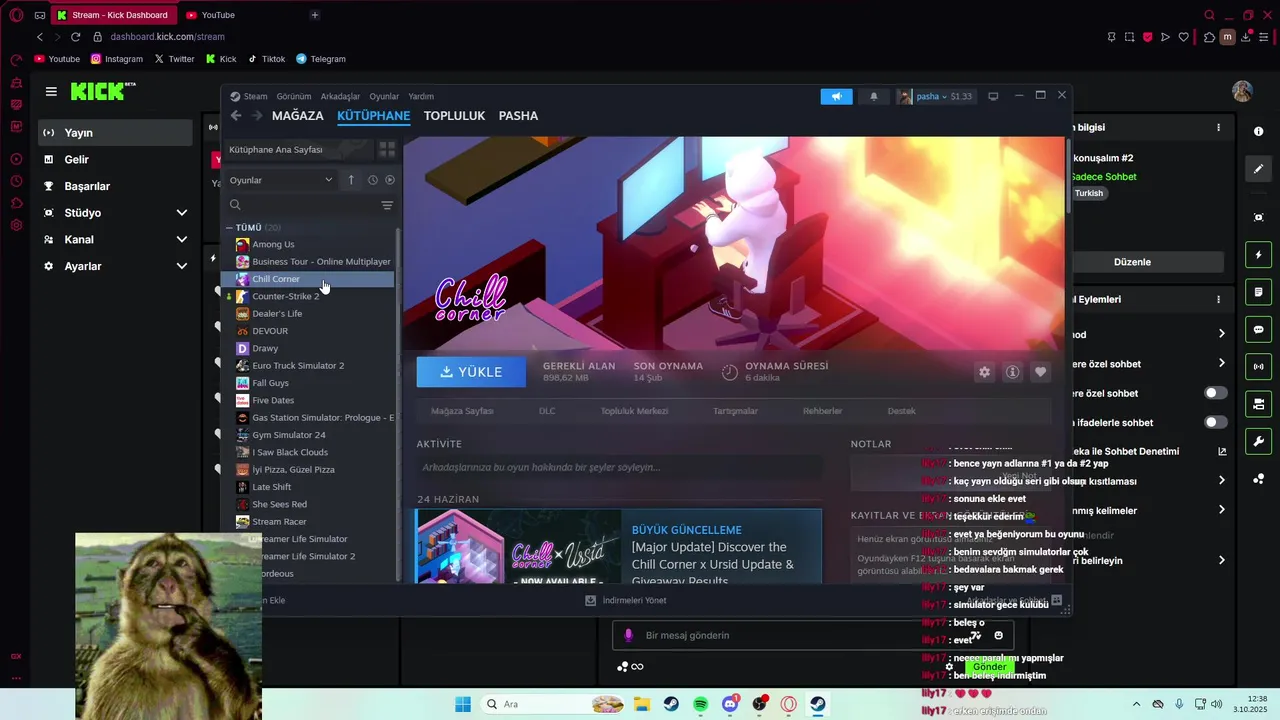Expand the 'kelimeler' chevron row in Kick panel

1222,510
